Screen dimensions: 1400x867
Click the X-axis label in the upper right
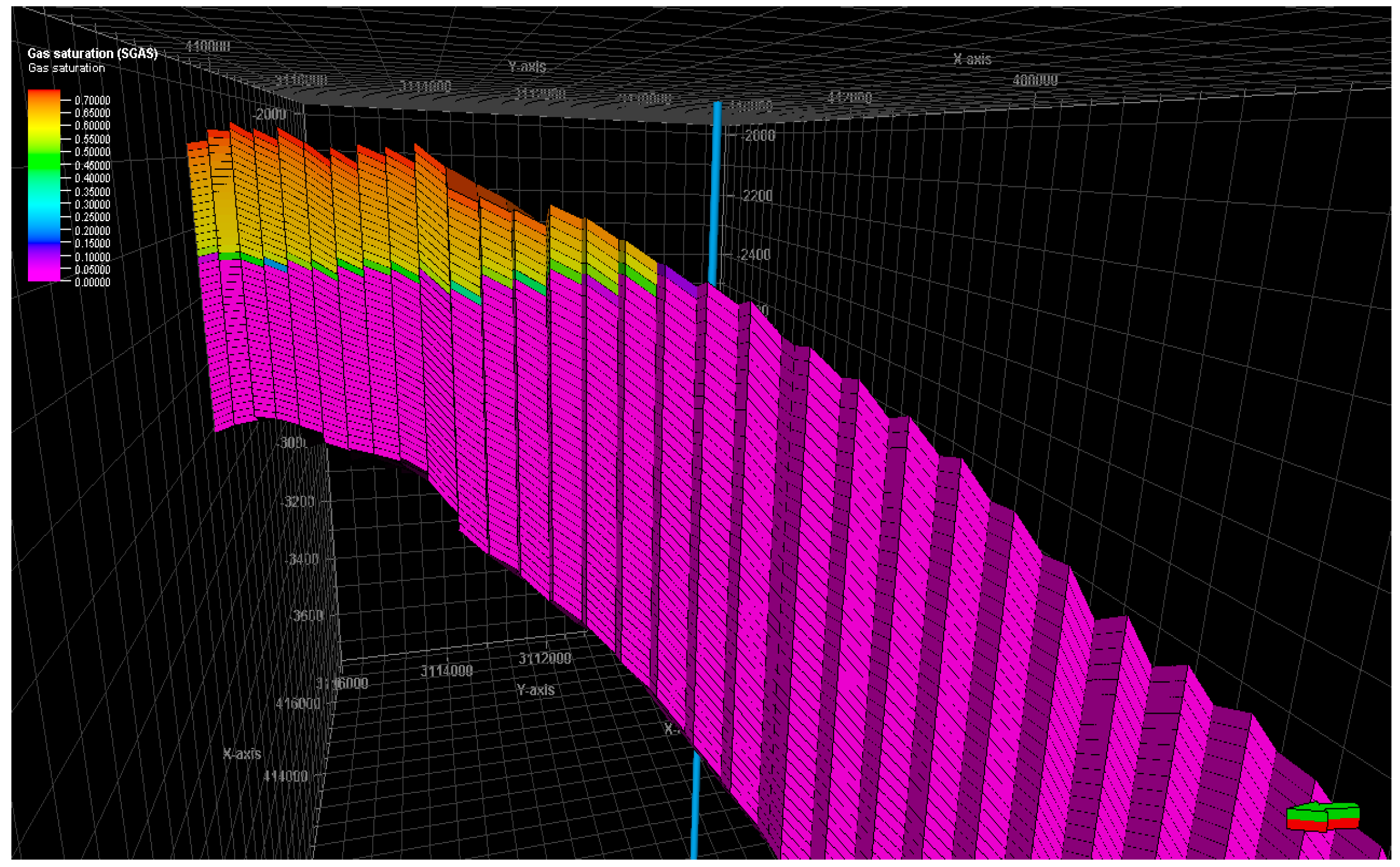click(x=972, y=59)
